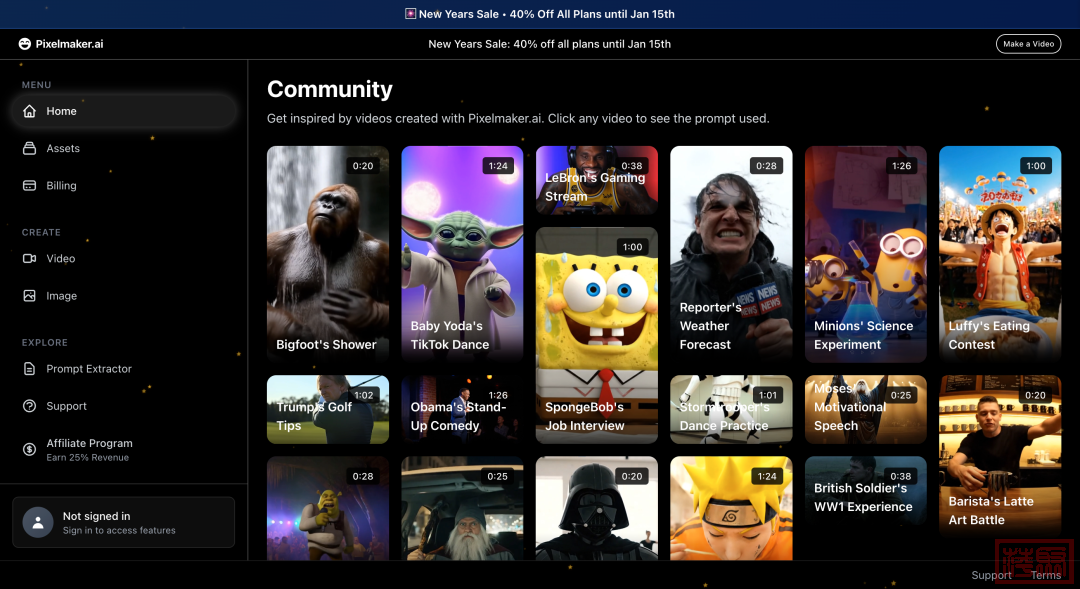Screen dimensions: 1080x589
Task: Open SpongeBob's Job Interview video
Action: coord(597,335)
